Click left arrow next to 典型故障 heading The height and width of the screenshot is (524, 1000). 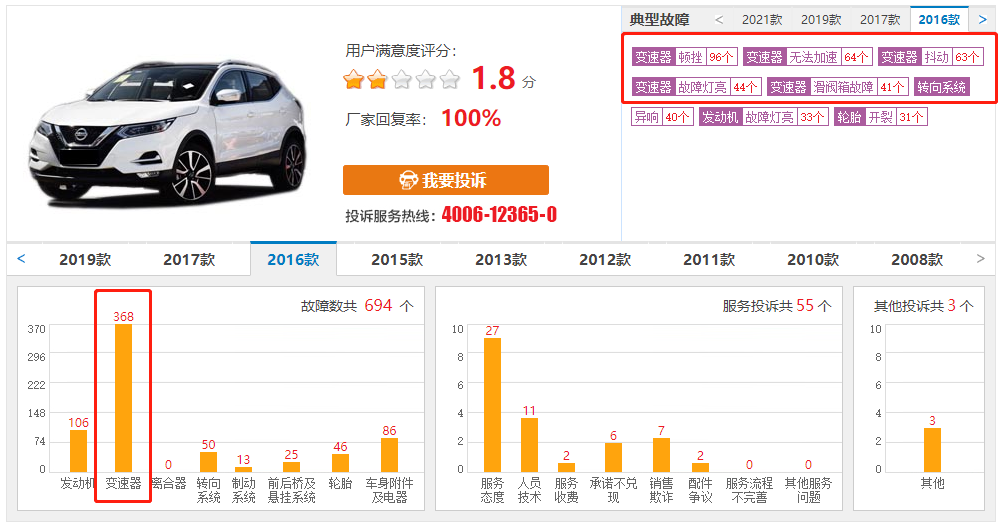pyautogui.click(x=718, y=19)
